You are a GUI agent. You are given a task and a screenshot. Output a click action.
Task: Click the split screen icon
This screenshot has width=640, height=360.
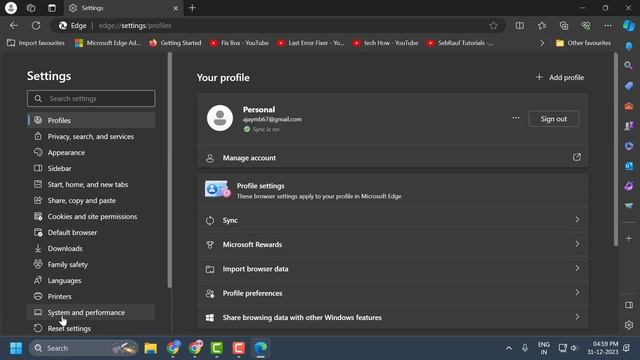coord(520,25)
